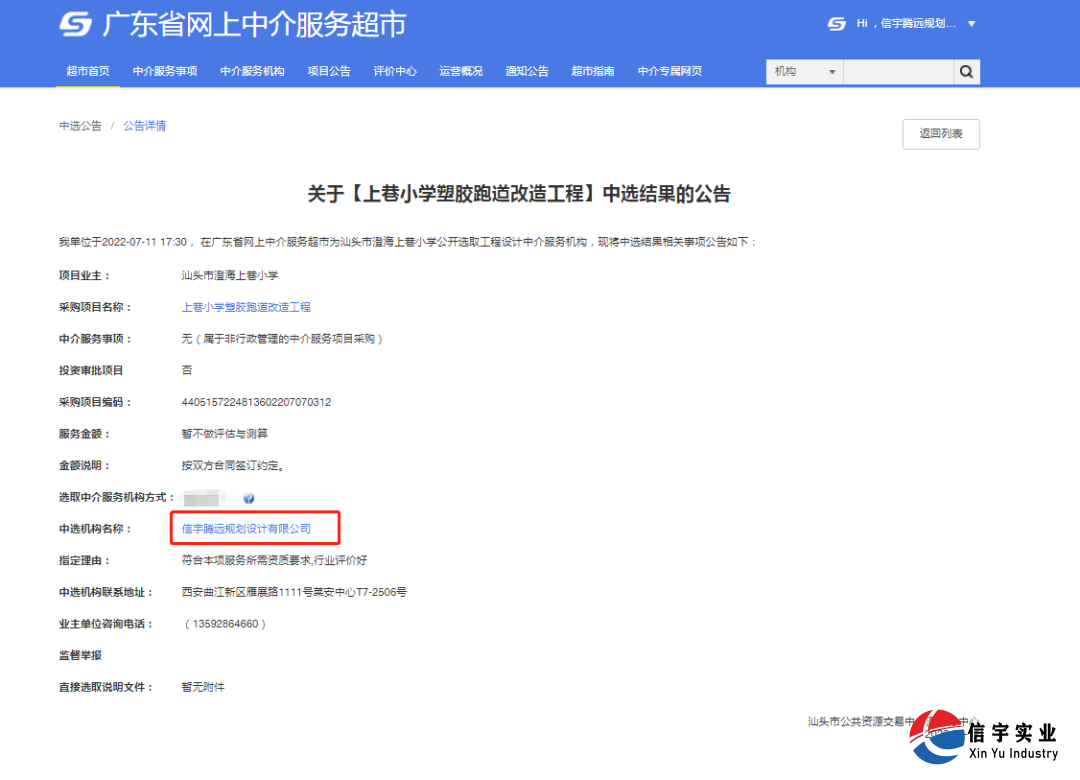Click the 信宇腾远规划设计有限公司 winning agency link
Viewport: 1080px width, 780px height.
tap(247, 528)
